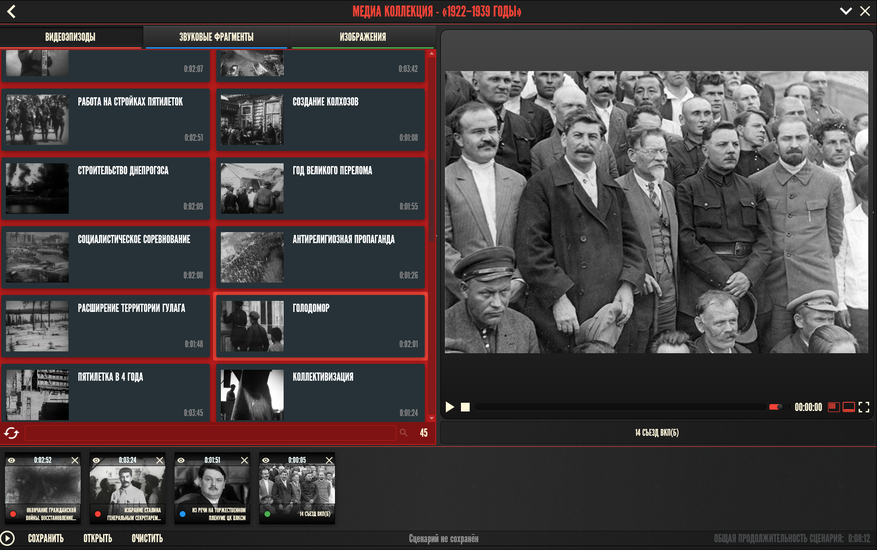Viewport: 877px width, 550px height.
Task: Toggle eye on the Окончание гражданской войны clip
Action: 11,460
